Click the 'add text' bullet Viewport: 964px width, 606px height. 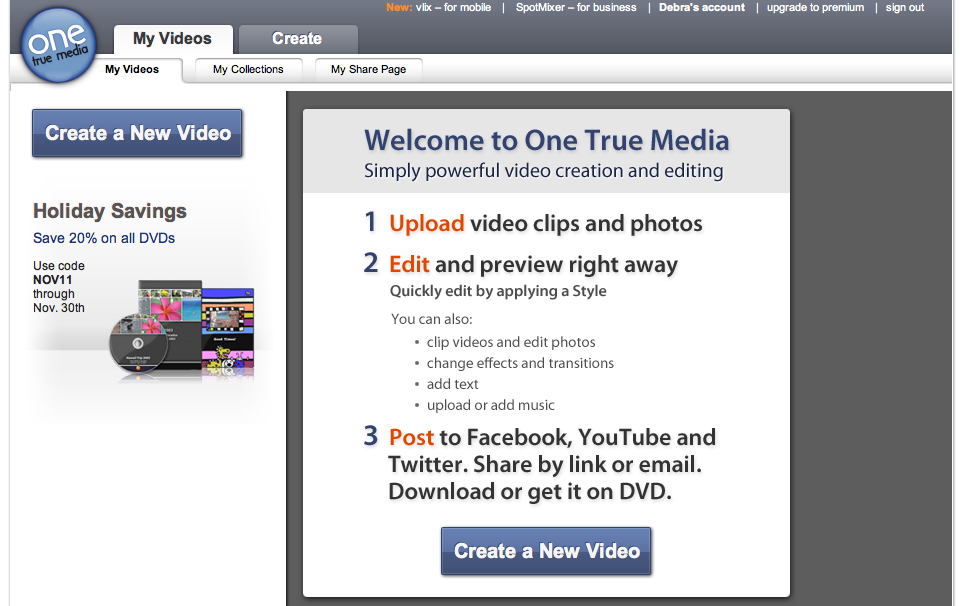(452, 384)
